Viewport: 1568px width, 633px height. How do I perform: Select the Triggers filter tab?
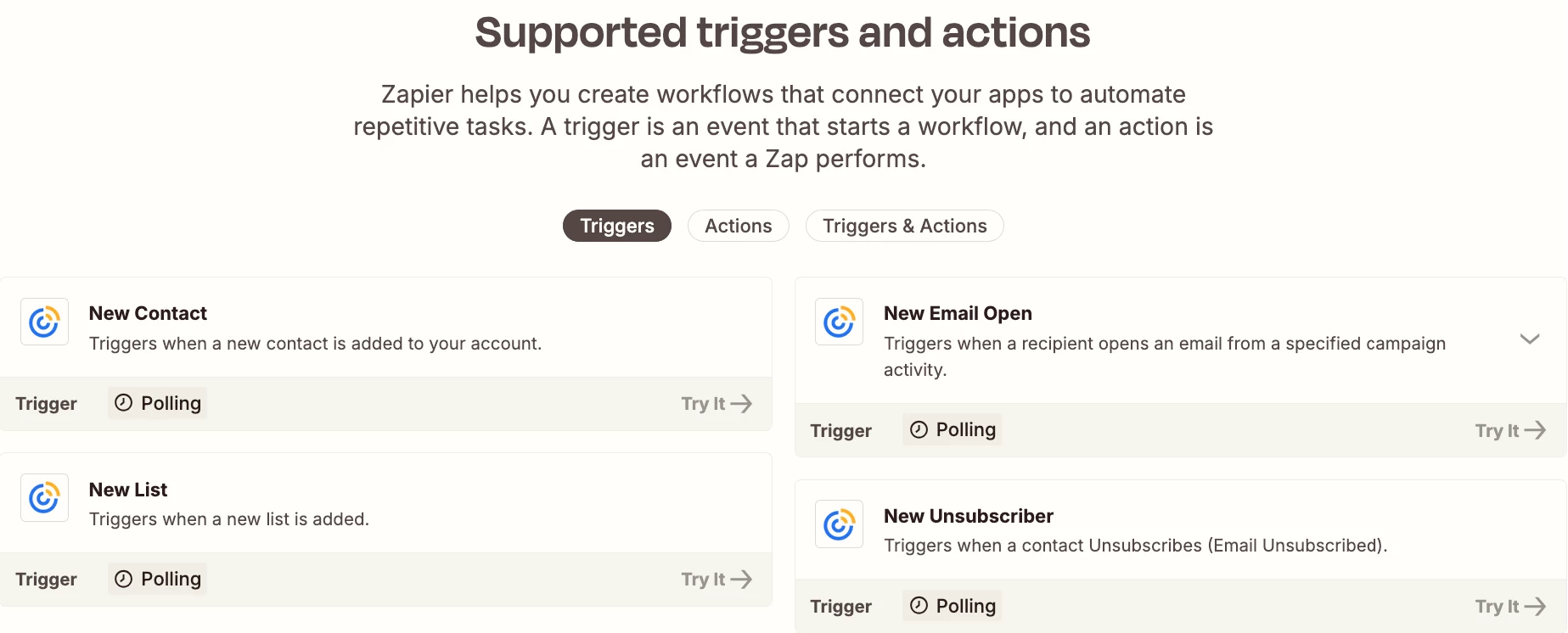(617, 226)
